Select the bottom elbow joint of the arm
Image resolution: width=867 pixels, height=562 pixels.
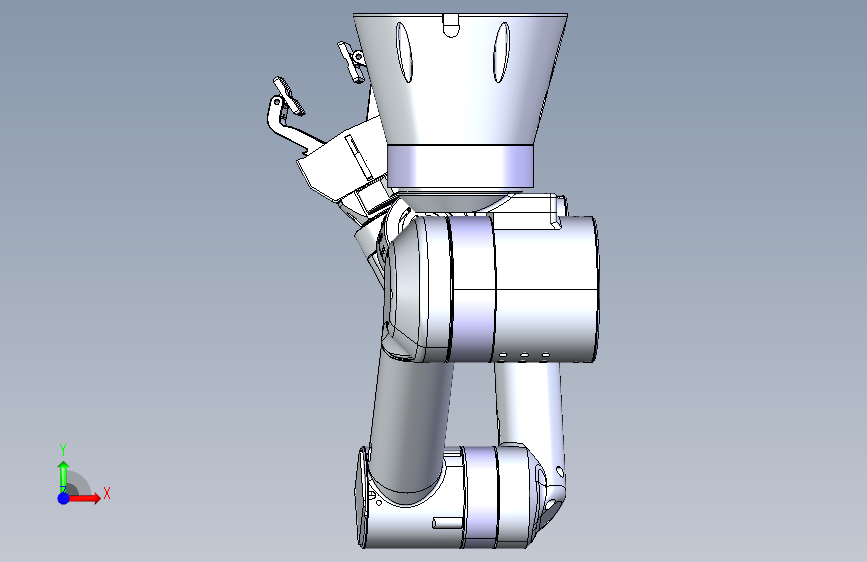[x=459, y=497]
